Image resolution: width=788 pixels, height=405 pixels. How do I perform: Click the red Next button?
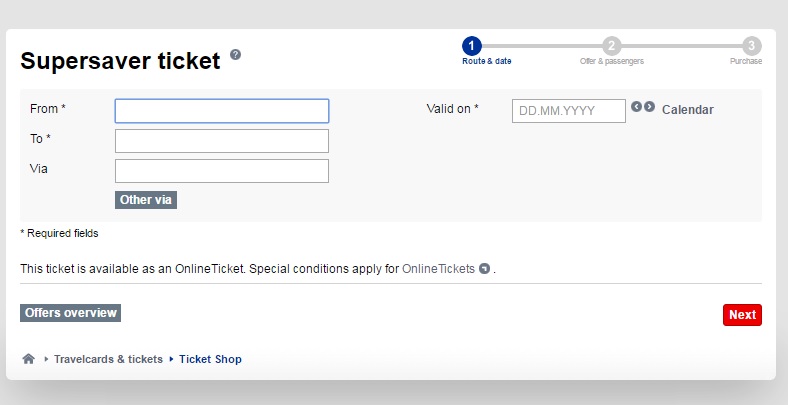click(x=742, y=315)
